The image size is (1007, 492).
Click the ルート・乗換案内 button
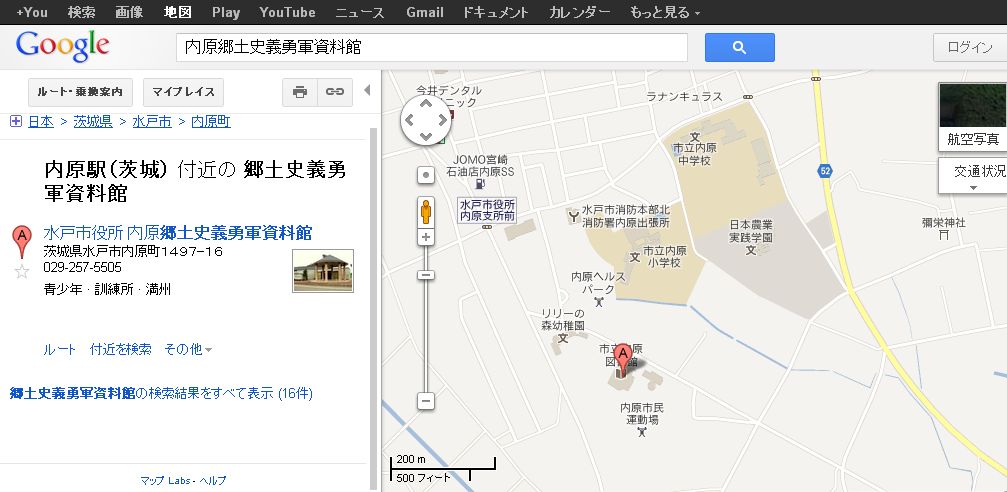(x=80, y=92)
